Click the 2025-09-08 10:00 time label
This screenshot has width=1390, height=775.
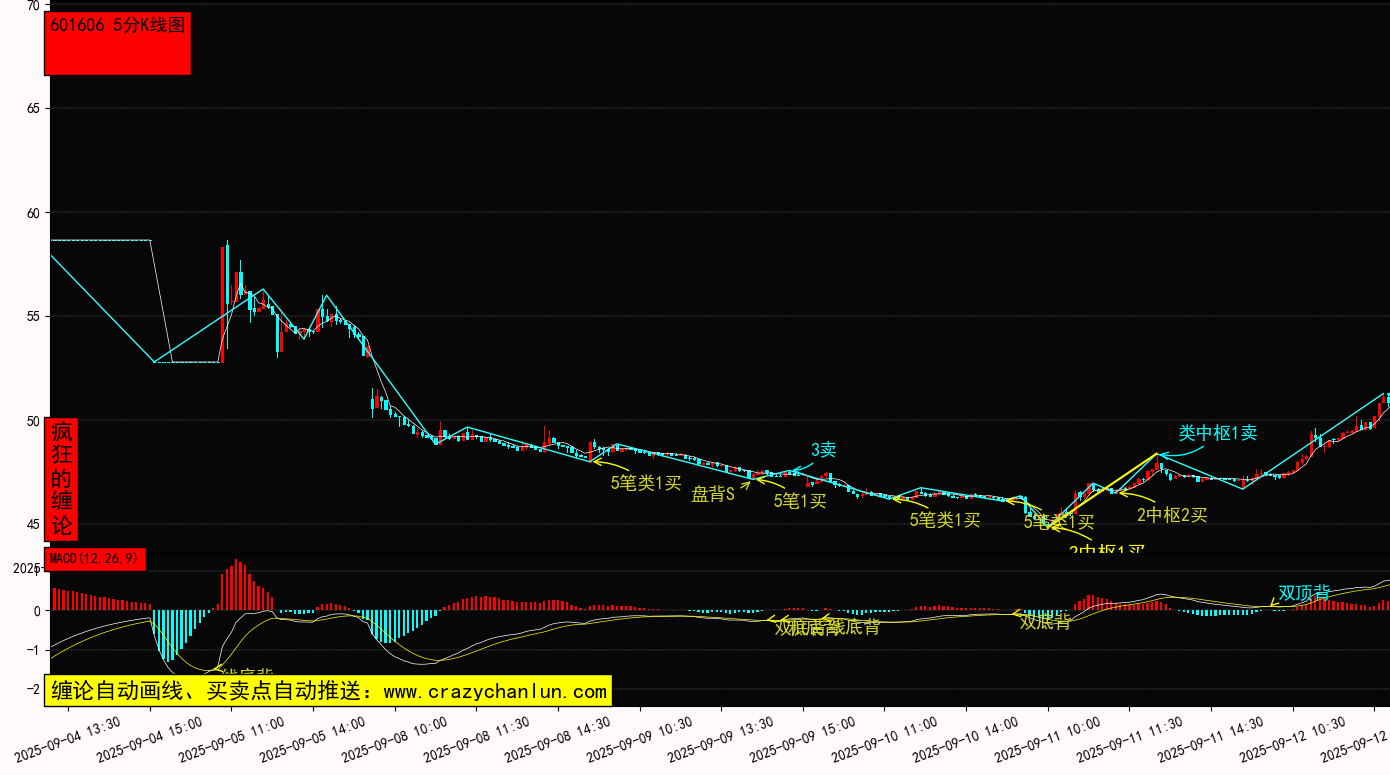point(395,738)
